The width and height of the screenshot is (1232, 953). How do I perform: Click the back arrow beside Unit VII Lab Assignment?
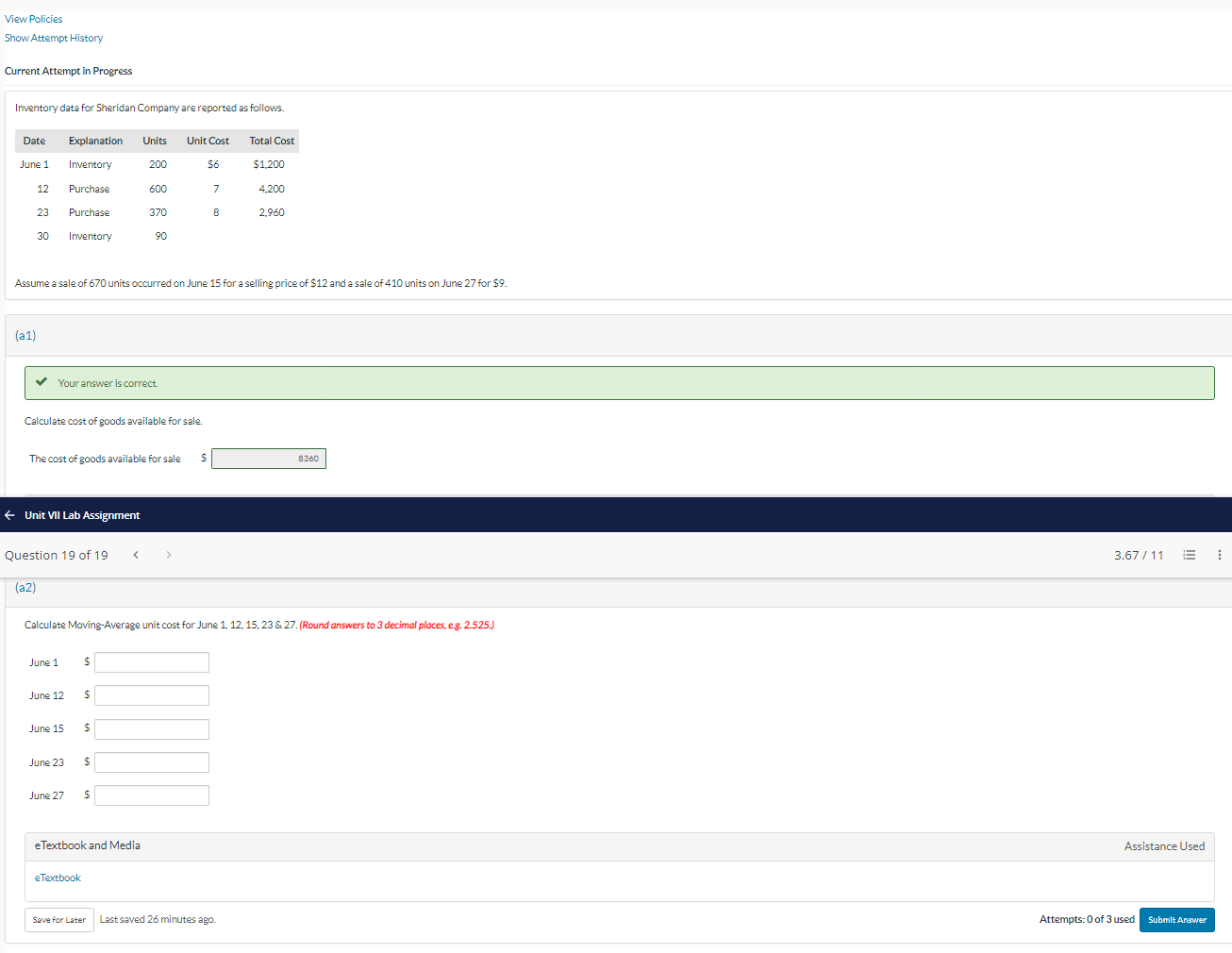(x=9, y=514)
